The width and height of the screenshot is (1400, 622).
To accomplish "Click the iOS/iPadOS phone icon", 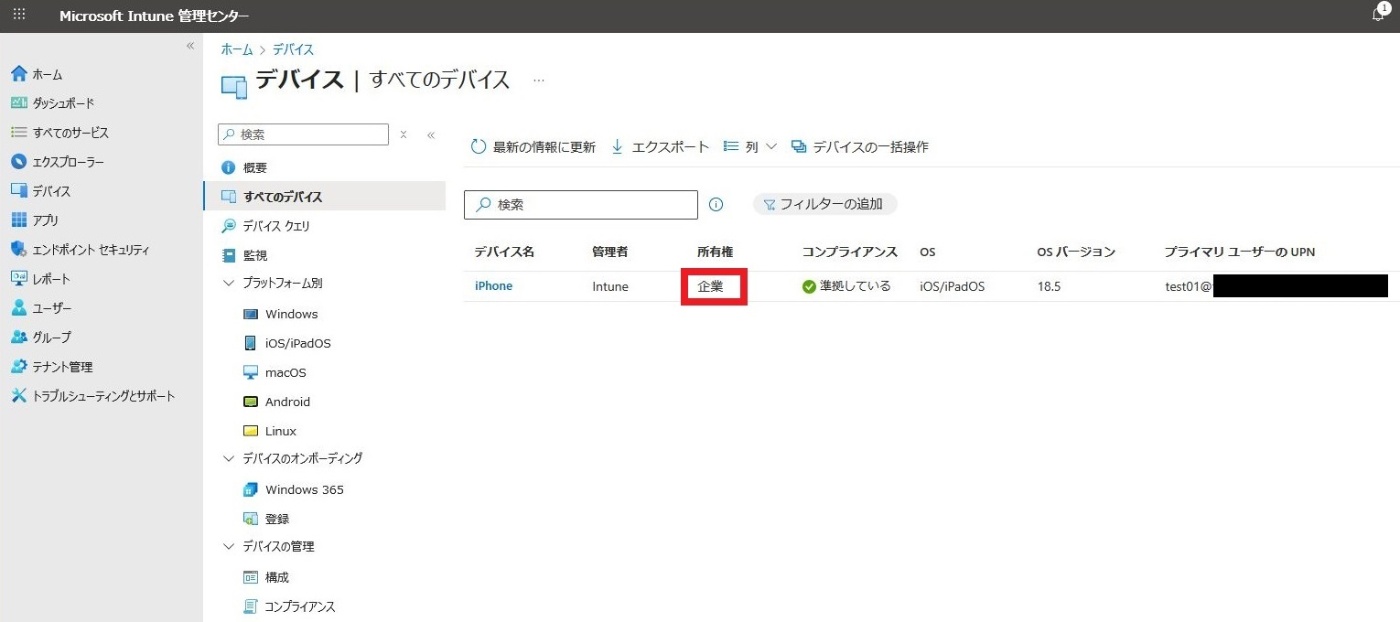I will pos(250,343).
